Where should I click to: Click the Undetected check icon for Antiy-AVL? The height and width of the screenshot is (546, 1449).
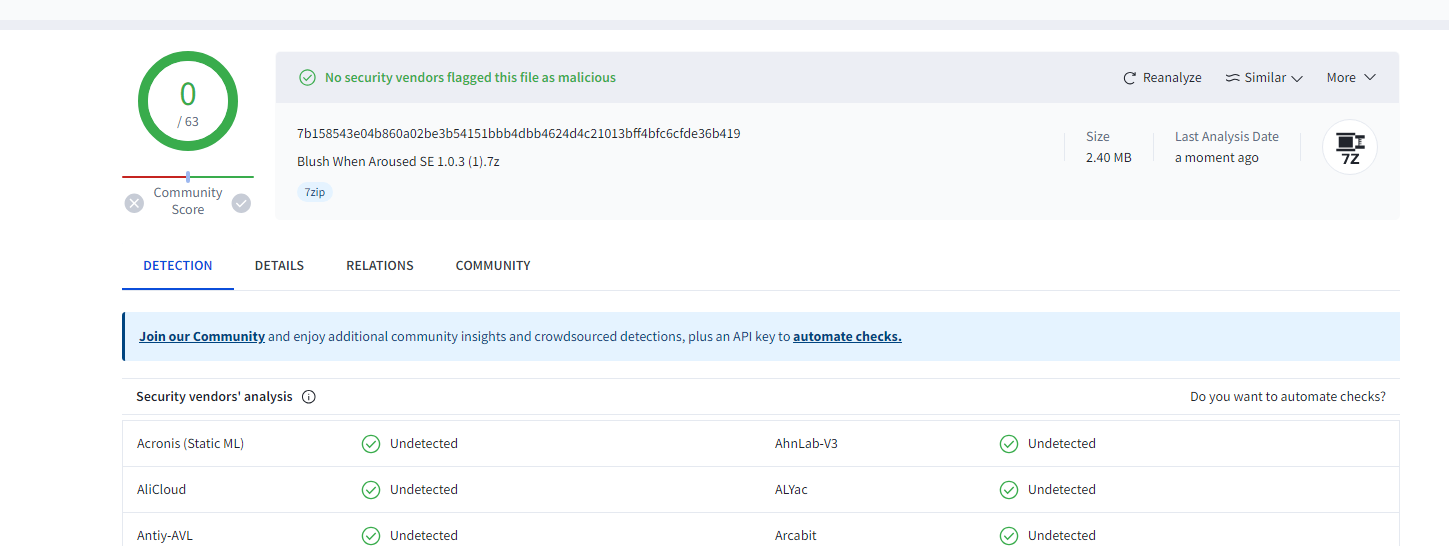click(x=371, y=536)
